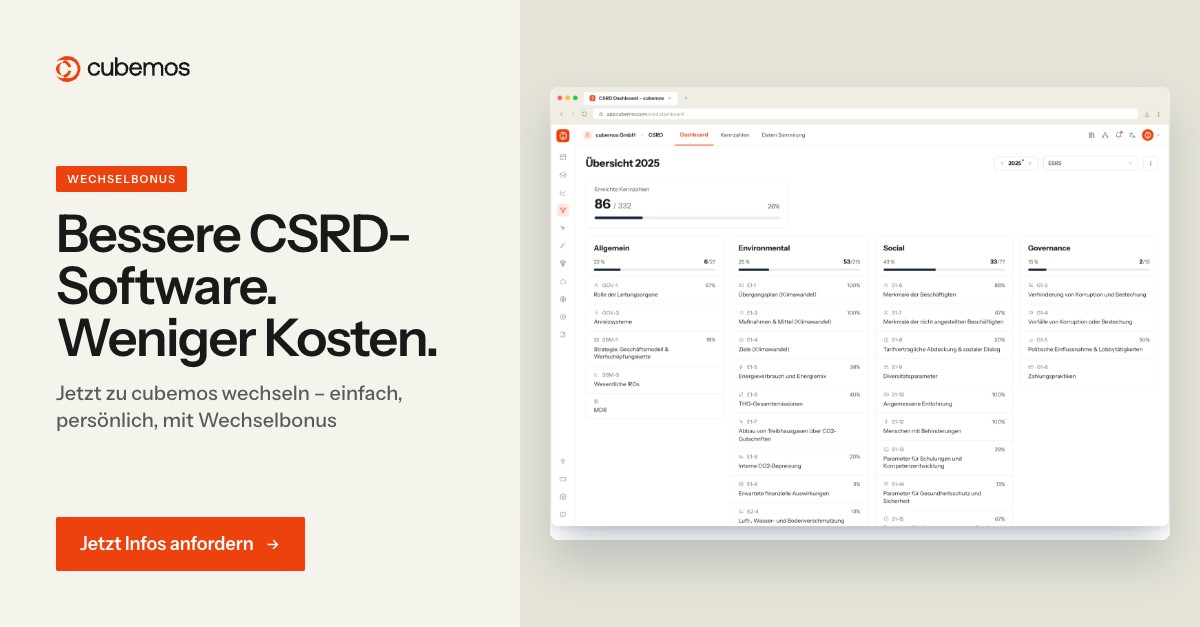This screenshot has height=627, width=1200.
Task: Open the inbox icon in the dashboard sidebar
Action: coord(563,175)
